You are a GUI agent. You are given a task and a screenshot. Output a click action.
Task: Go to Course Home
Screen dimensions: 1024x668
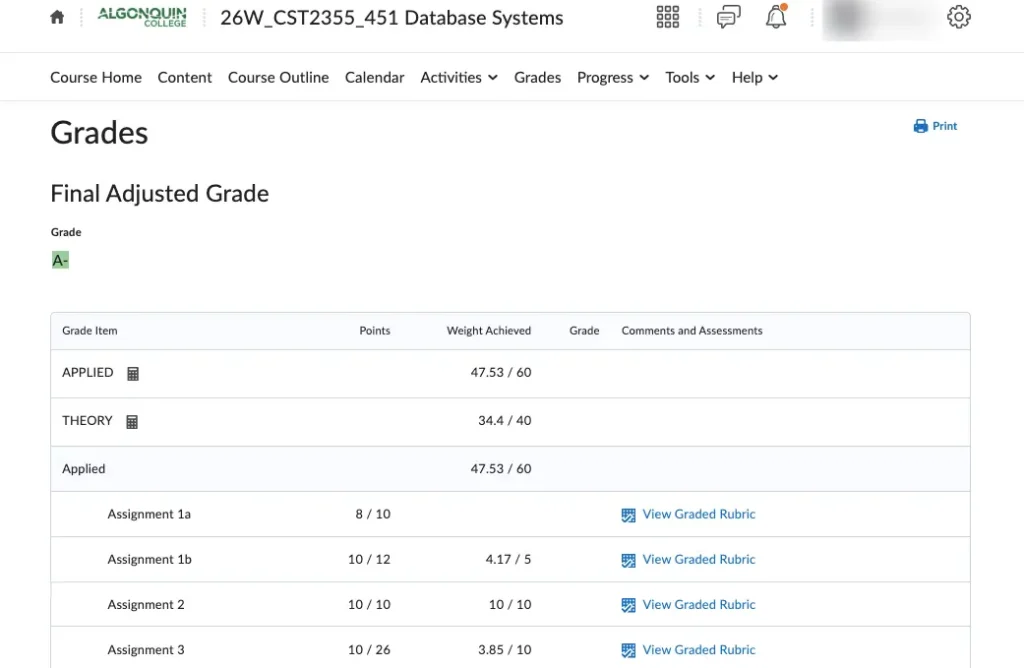tap(96, 77)
